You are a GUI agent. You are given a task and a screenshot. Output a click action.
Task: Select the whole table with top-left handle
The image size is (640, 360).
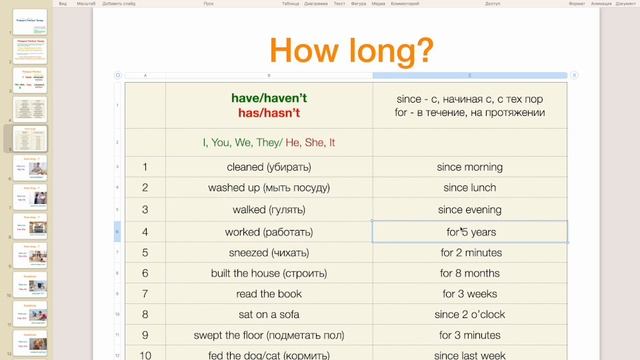[x=118, y=75]
